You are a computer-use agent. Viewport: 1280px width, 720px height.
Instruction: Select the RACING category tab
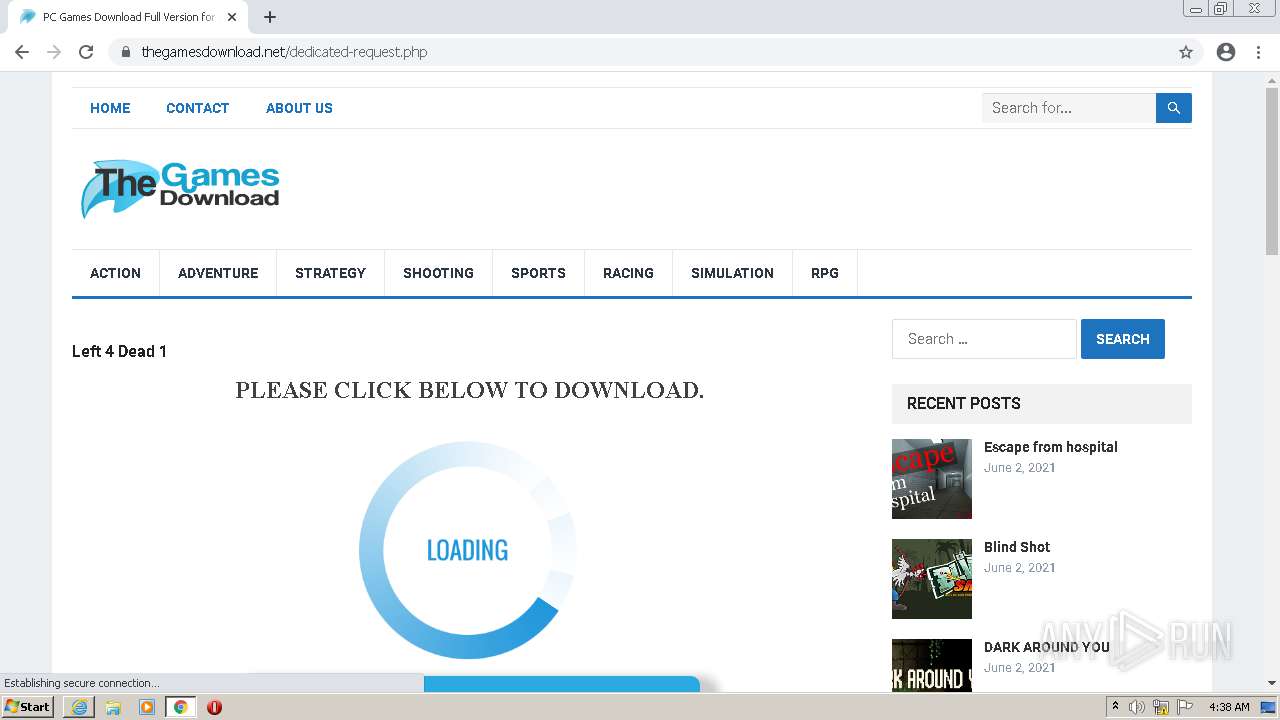pos(628,273)
